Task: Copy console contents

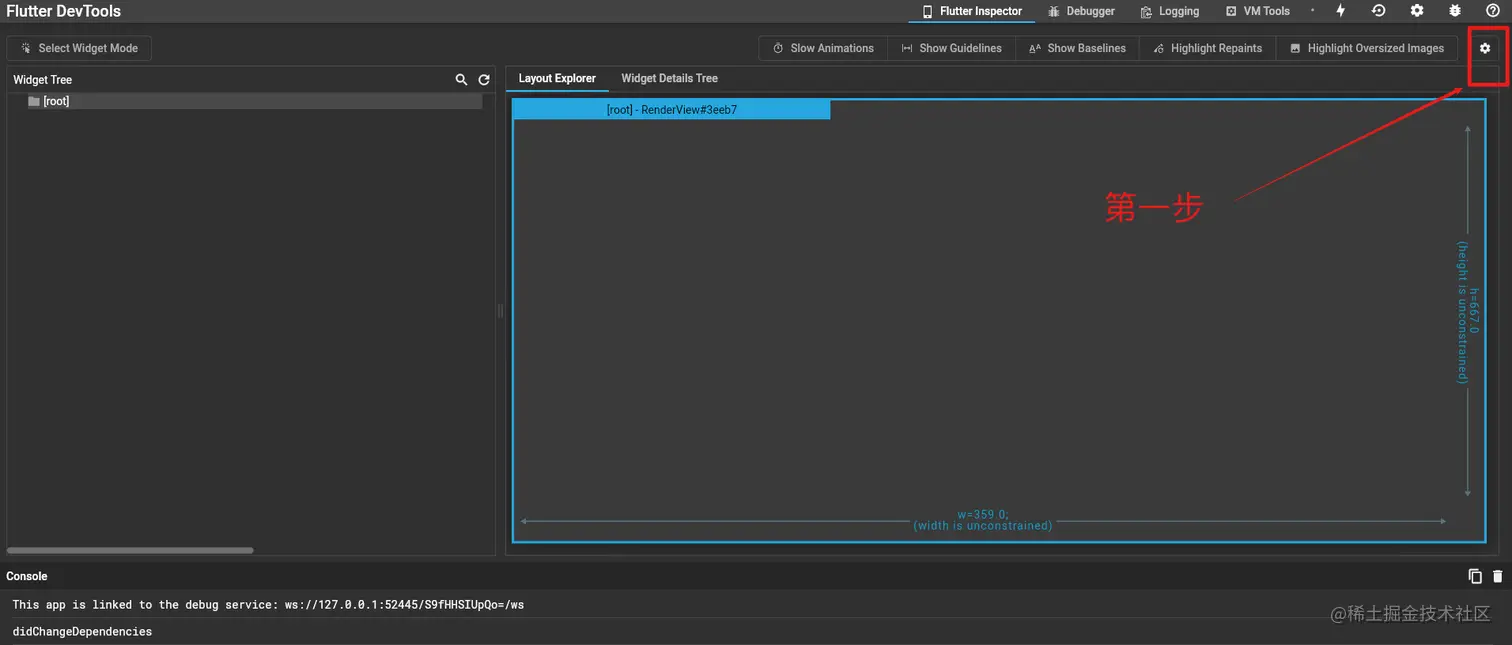Action: point(1475,576)
